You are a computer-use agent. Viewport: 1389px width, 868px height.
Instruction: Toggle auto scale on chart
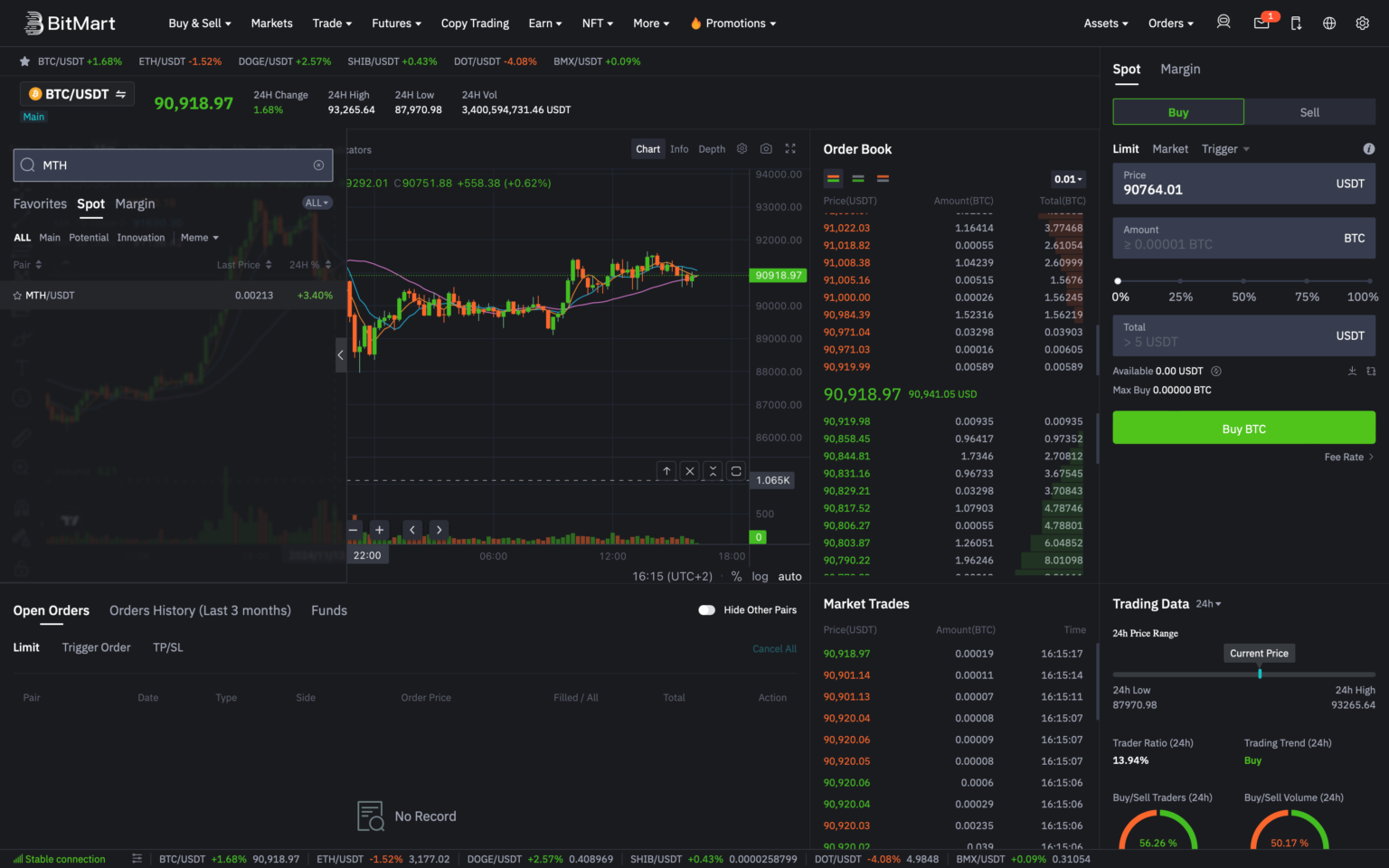(x=789, y=576)
